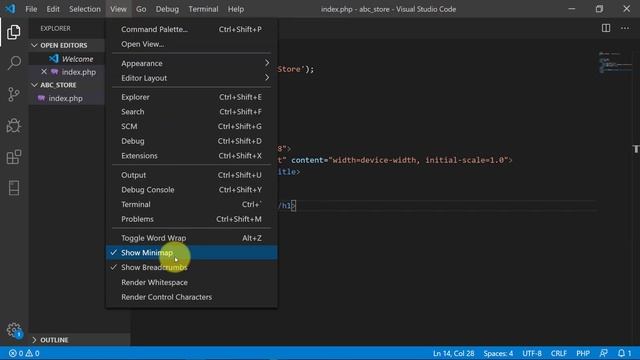Toggle Render Whitespace
640x360 pixels.
pyautogui.click(x=191, y=282)
